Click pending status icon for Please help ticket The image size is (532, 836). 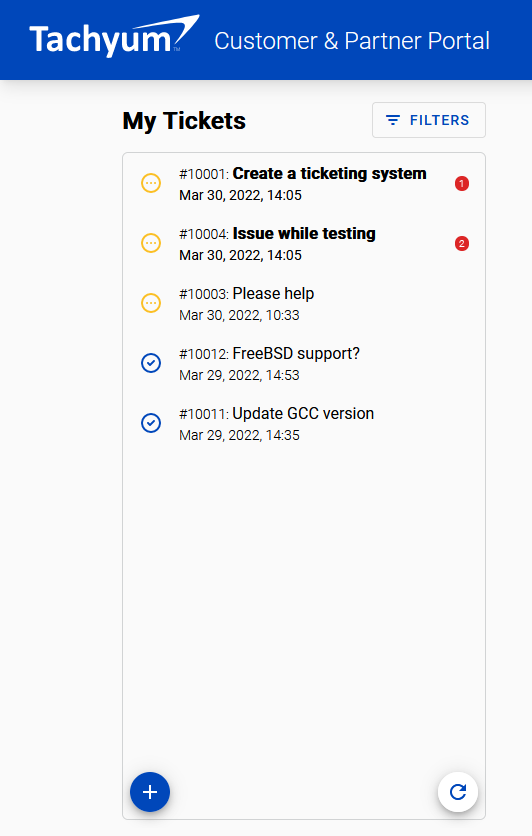tap(151, 303)
